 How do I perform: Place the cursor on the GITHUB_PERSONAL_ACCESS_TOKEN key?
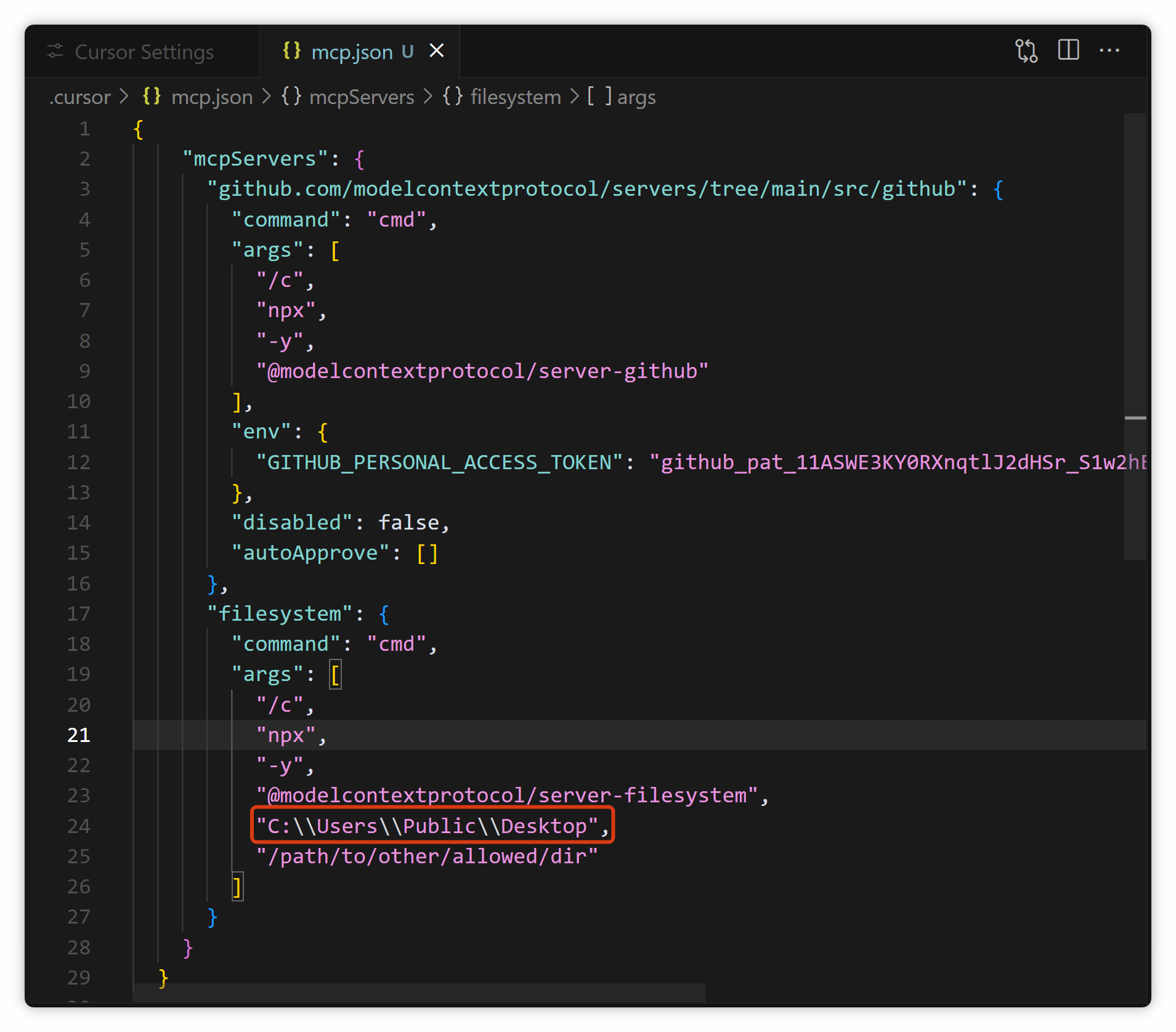pos(439,462)
